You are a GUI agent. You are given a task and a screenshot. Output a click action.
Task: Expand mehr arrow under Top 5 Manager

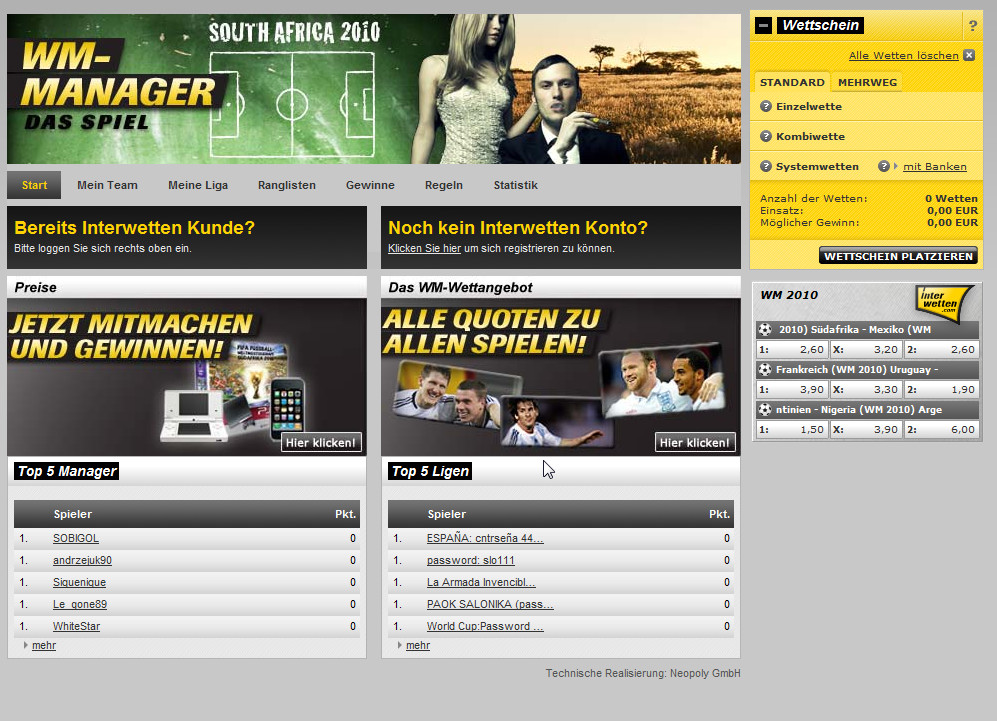[25, 645]
